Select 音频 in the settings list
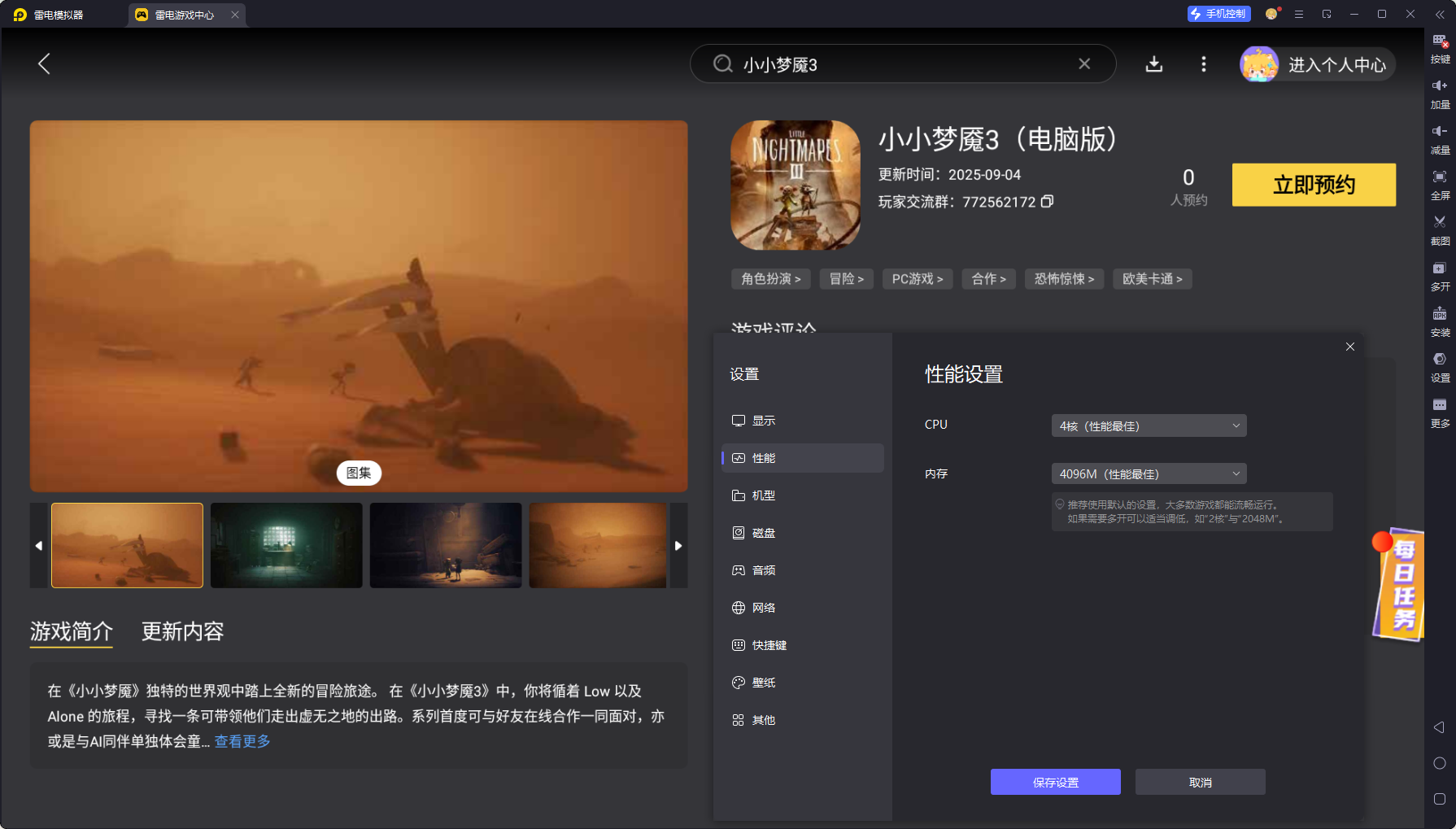The image size is (1456, 829). [802, 570]
